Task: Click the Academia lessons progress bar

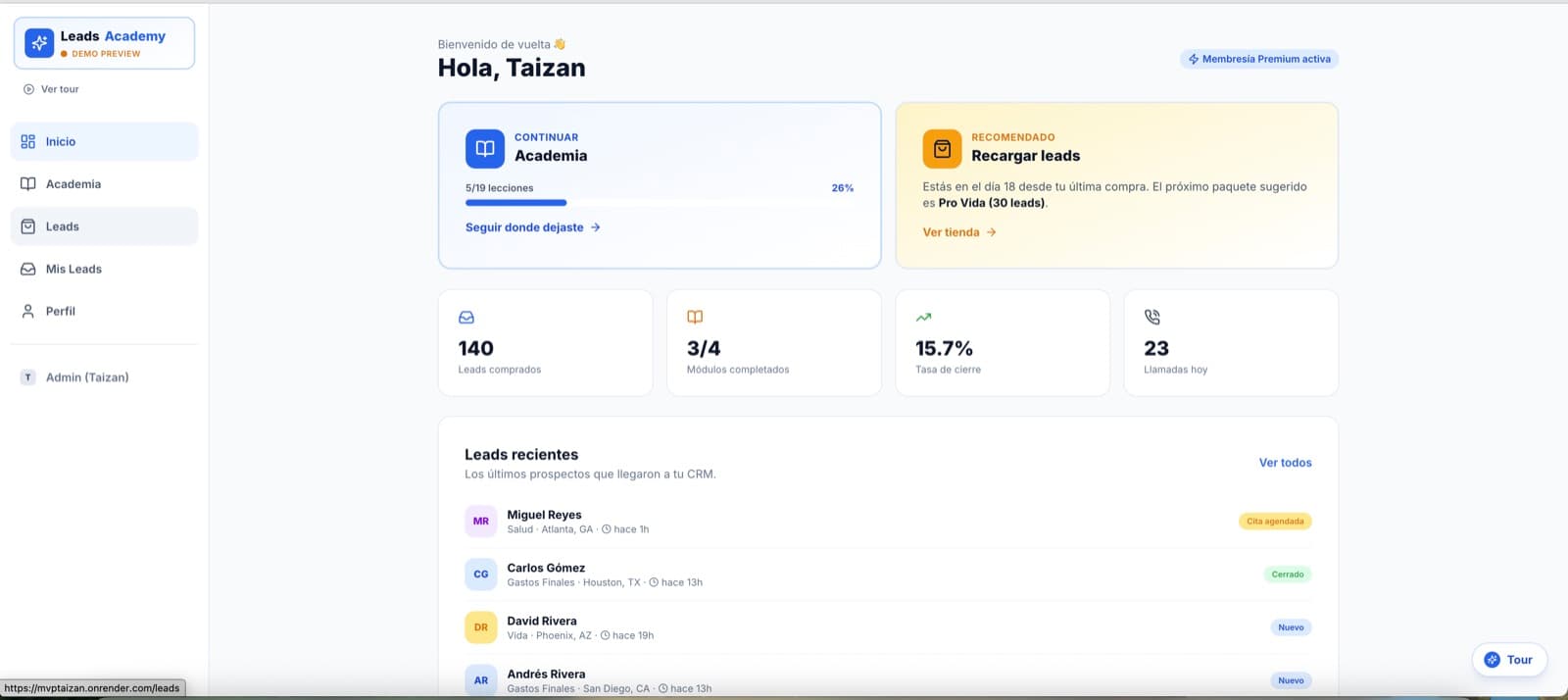Action: coord(660,203)
